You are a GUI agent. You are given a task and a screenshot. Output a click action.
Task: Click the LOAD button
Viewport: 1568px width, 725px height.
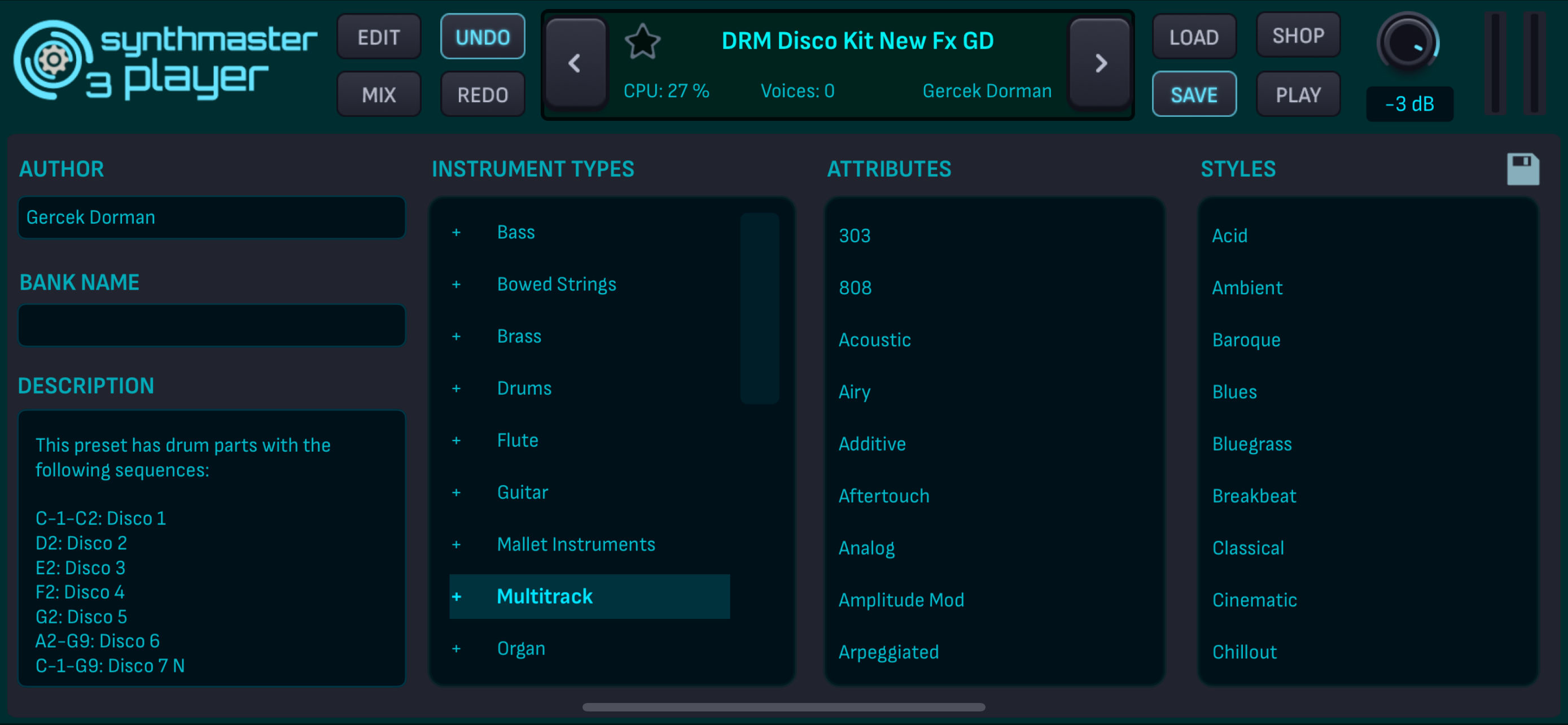click(1194, 37)
